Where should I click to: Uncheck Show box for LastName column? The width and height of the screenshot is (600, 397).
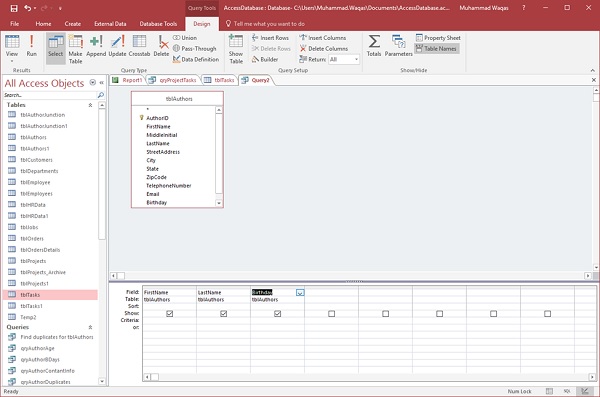tap(223, 314)
